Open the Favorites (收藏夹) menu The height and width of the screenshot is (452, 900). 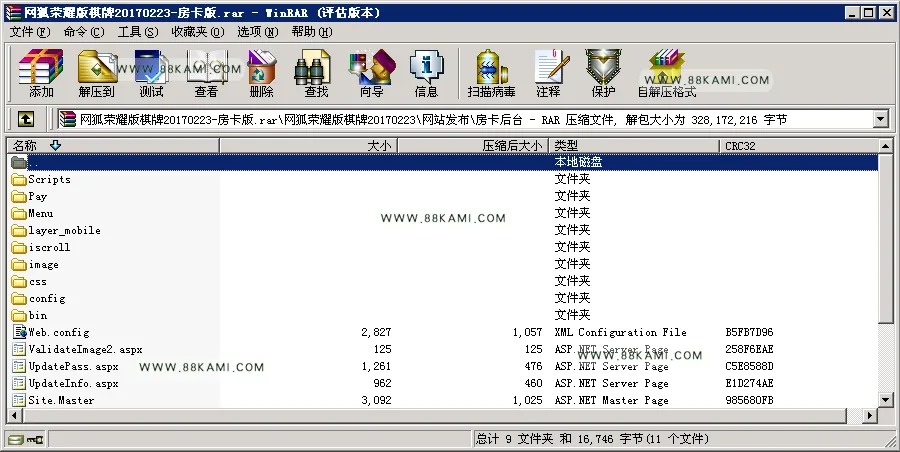pos(198,32)
